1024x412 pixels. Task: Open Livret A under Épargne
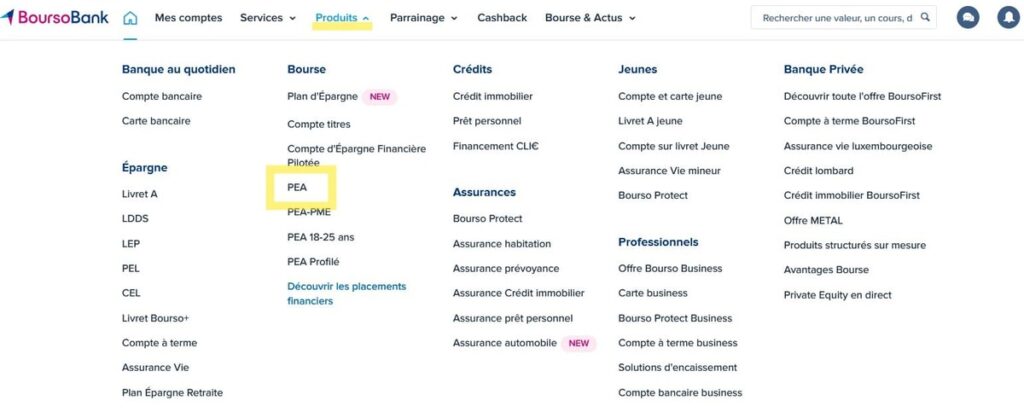tap(139, 194)
